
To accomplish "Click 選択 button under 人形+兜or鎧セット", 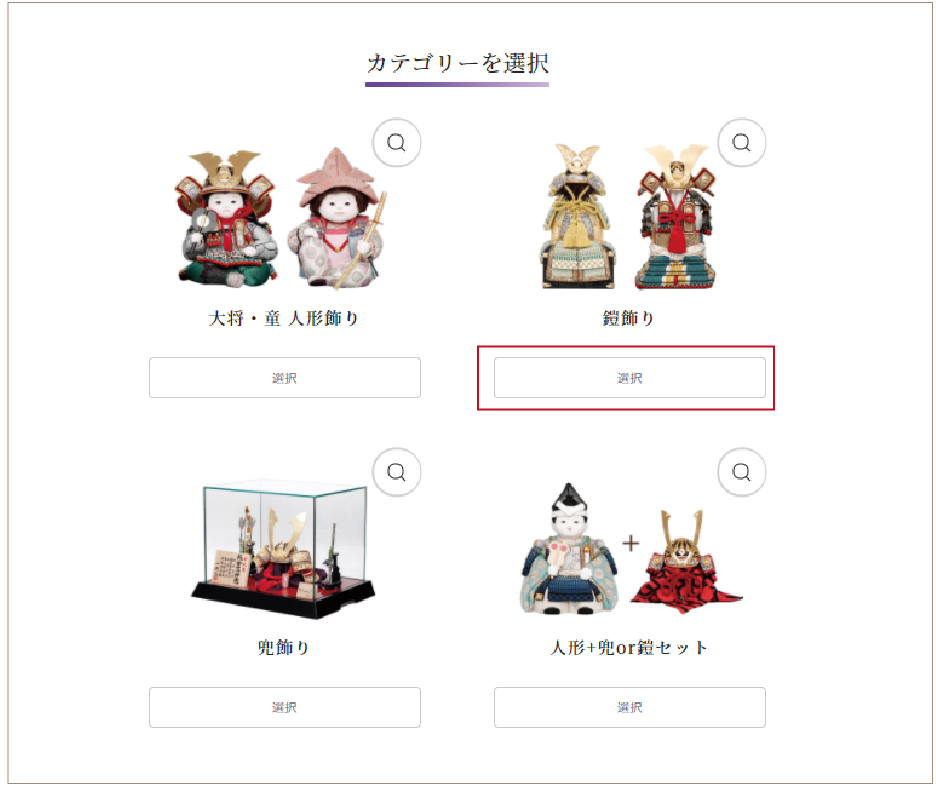I will pos(630,707).
